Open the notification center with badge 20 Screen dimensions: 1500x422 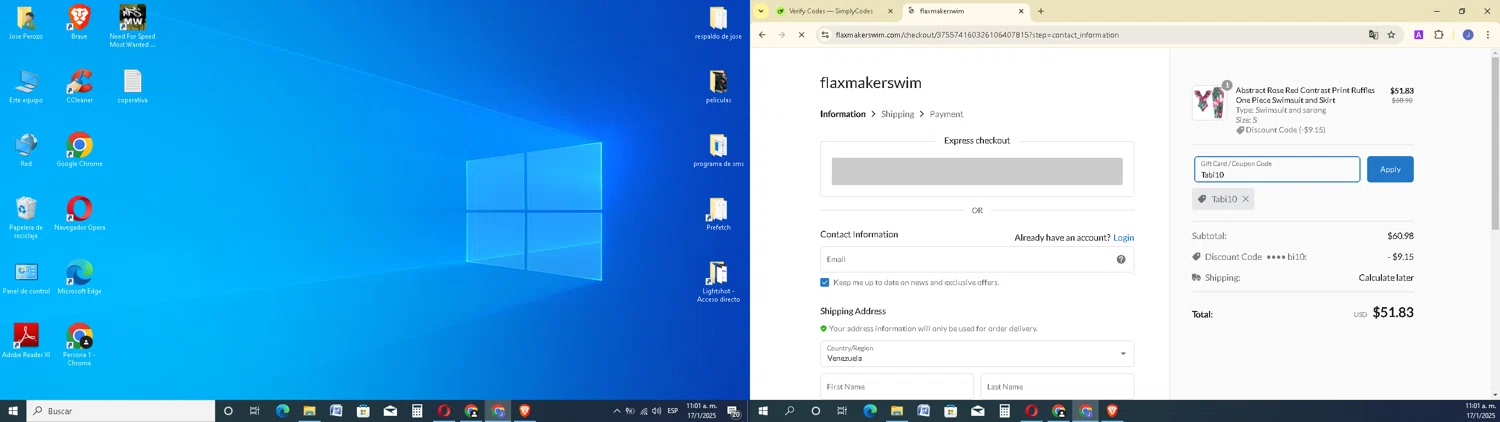[733, 411]
